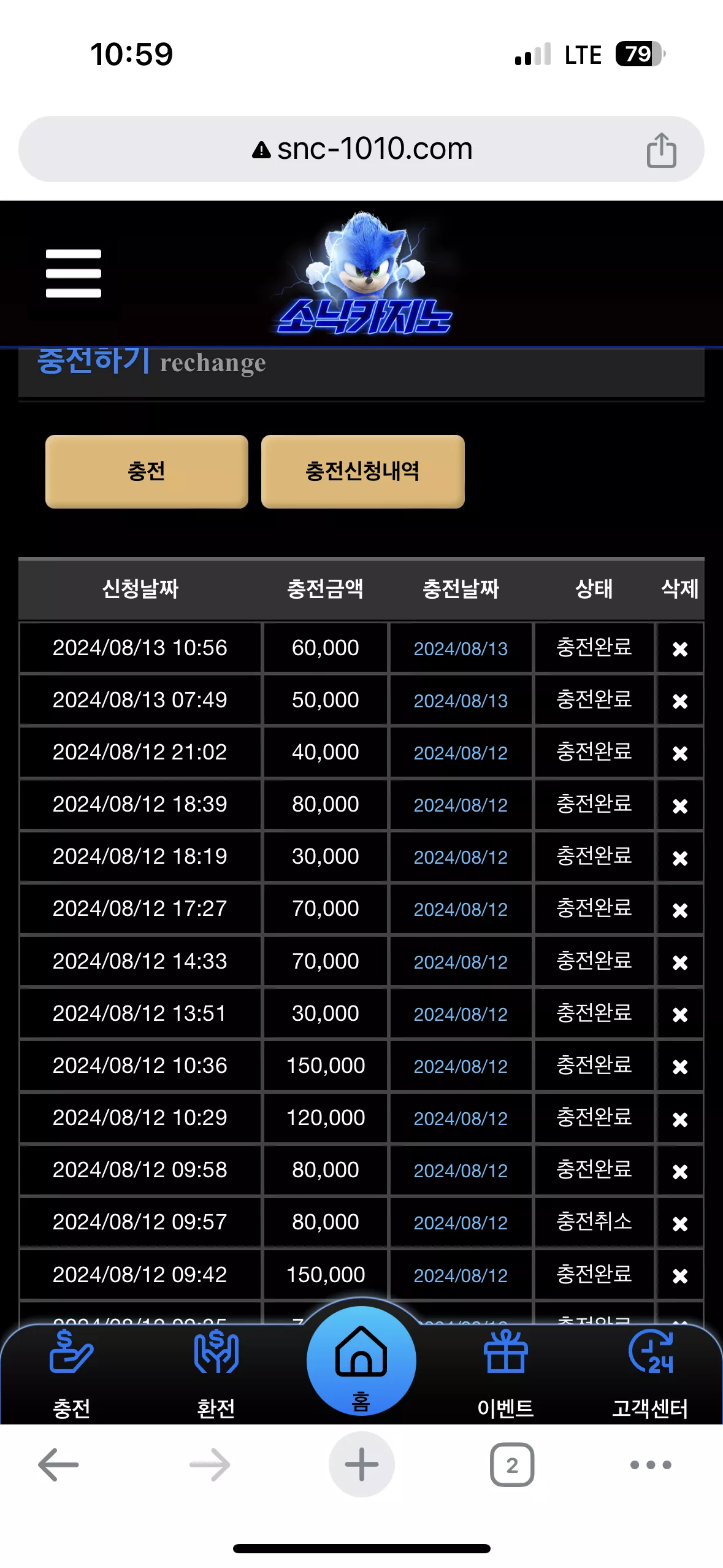Image resolution: width=723 pixels, height=1568 pixels.
Task: Select the 충전 tab button
Action: [x=147, y=472]
